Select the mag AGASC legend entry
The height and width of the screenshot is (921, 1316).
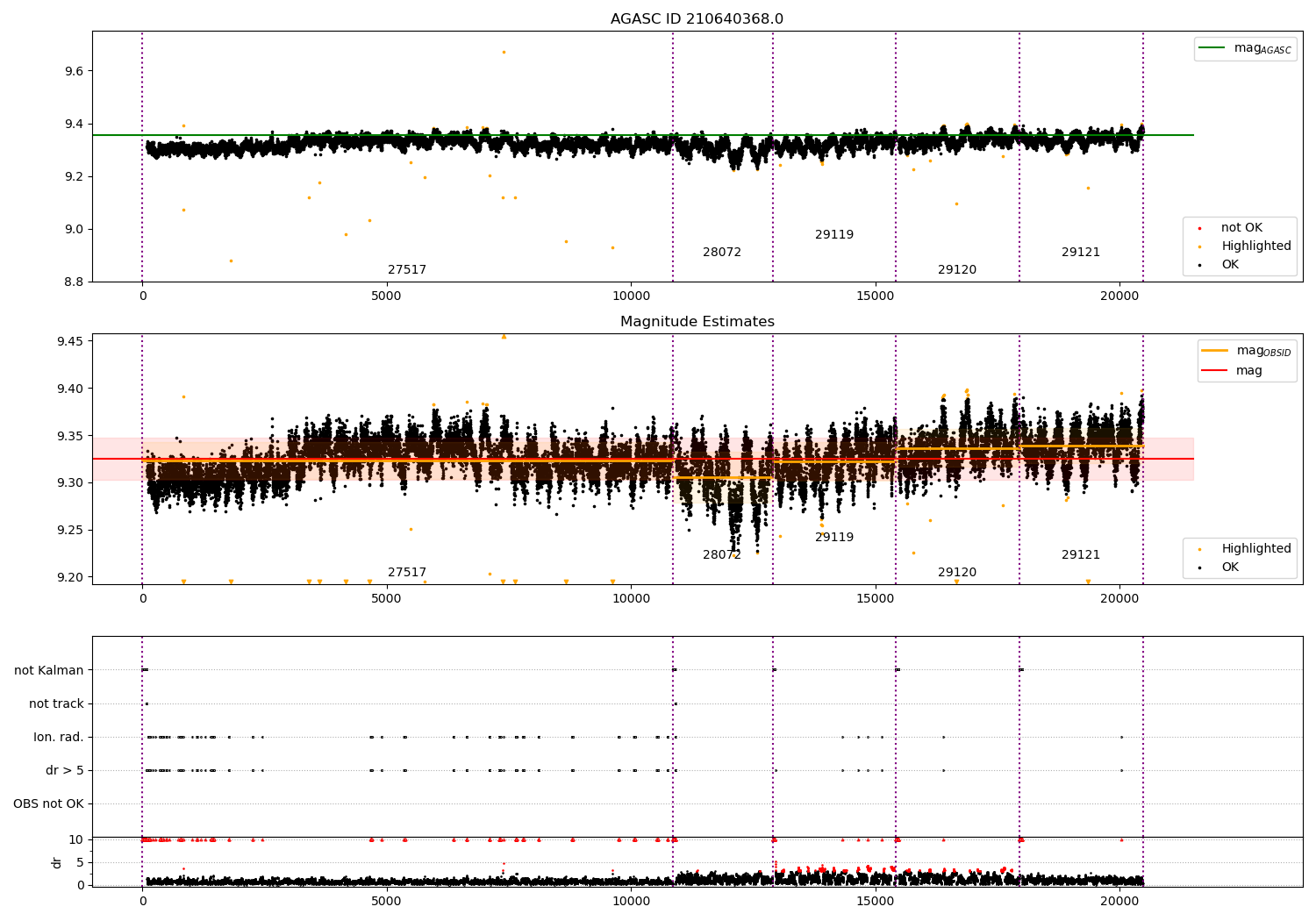[1245, 48]
